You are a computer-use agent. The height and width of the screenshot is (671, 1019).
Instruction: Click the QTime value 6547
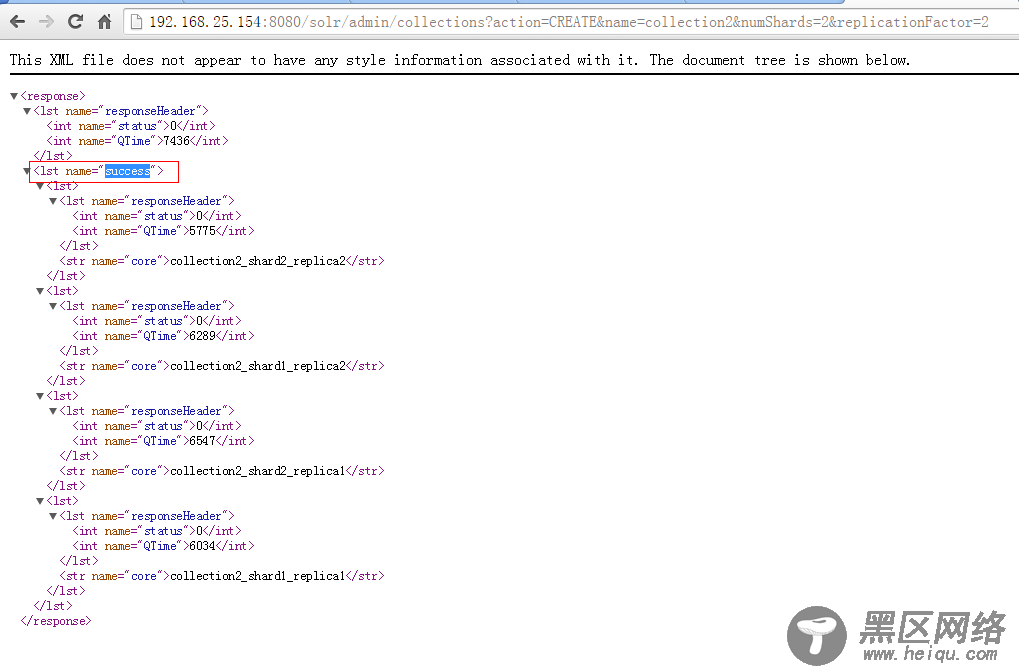click(202, 441)
